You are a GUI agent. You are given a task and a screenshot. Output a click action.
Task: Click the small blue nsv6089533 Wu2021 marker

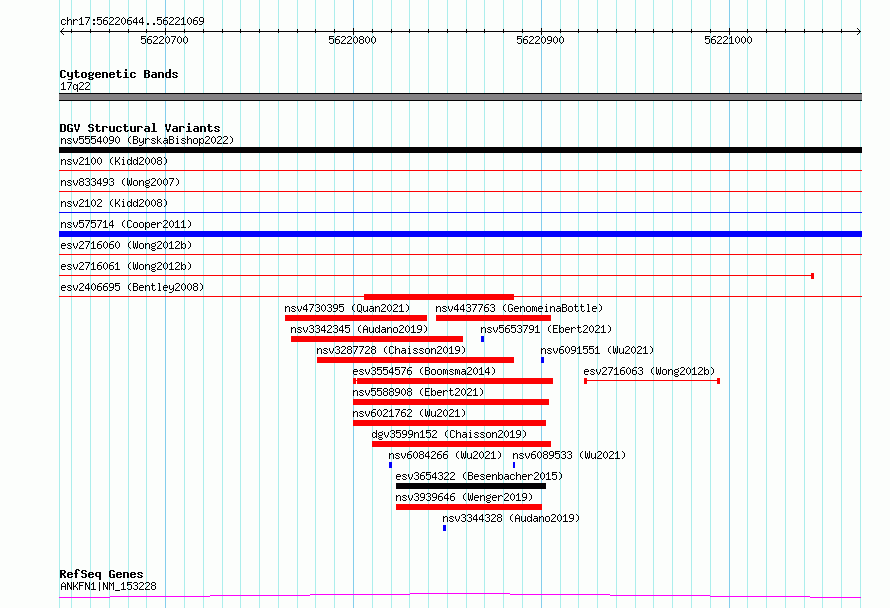coord(514,465)
